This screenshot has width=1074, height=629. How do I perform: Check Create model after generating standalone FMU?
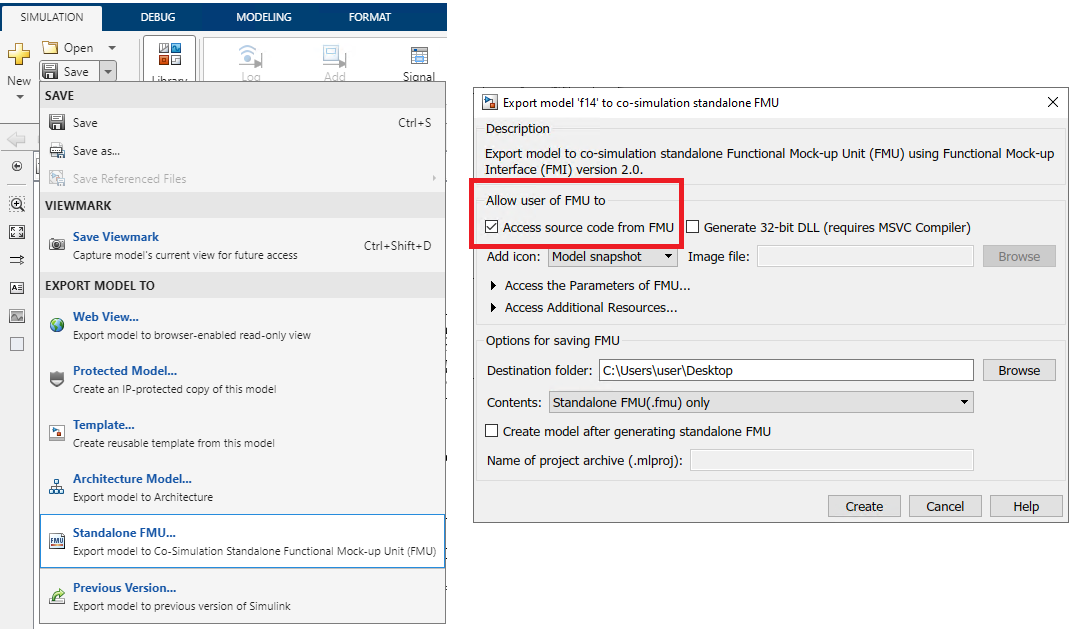point(491,431)
